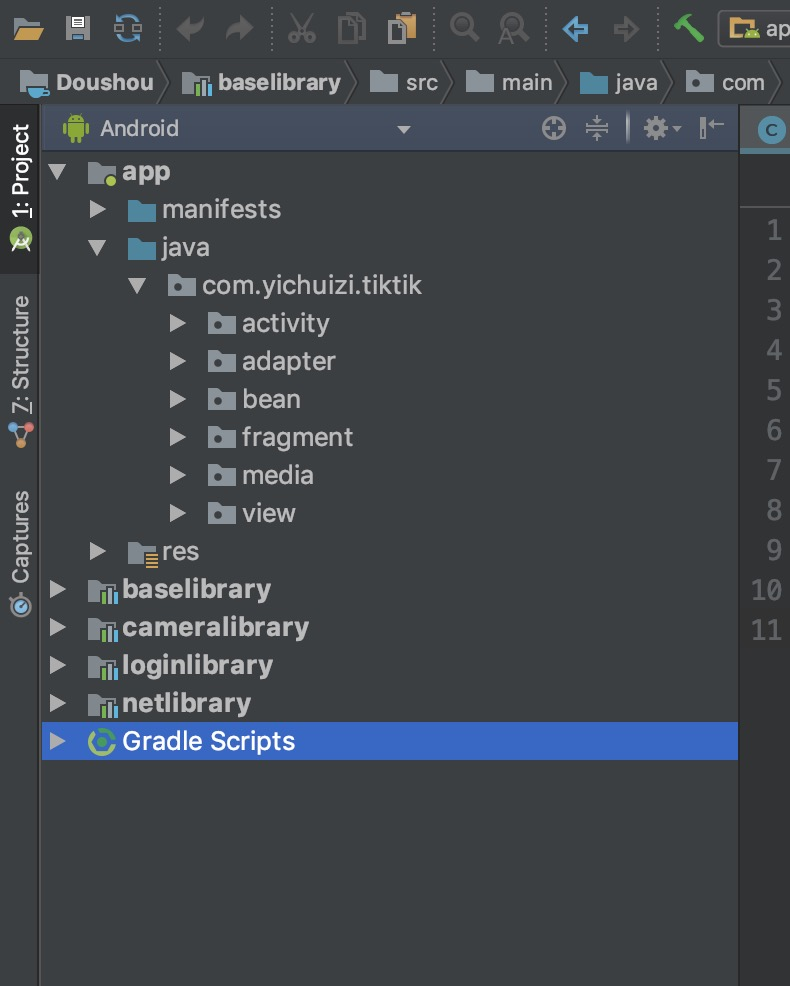Viewport: 790px width, 986px height.
Task: Expand the baselibrary module
Action: pos(58,589)
